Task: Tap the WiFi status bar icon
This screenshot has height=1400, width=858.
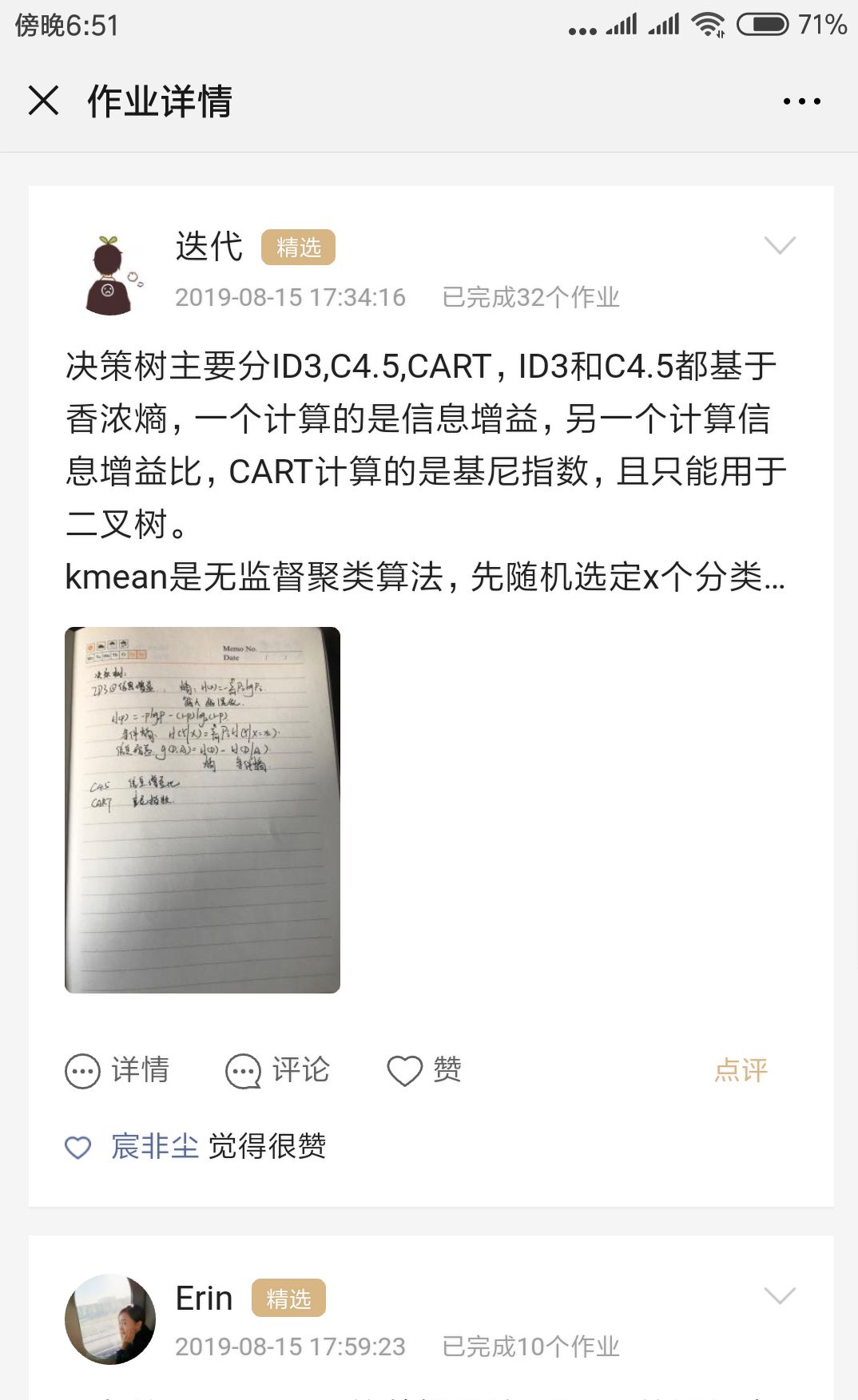Action: 708,25
